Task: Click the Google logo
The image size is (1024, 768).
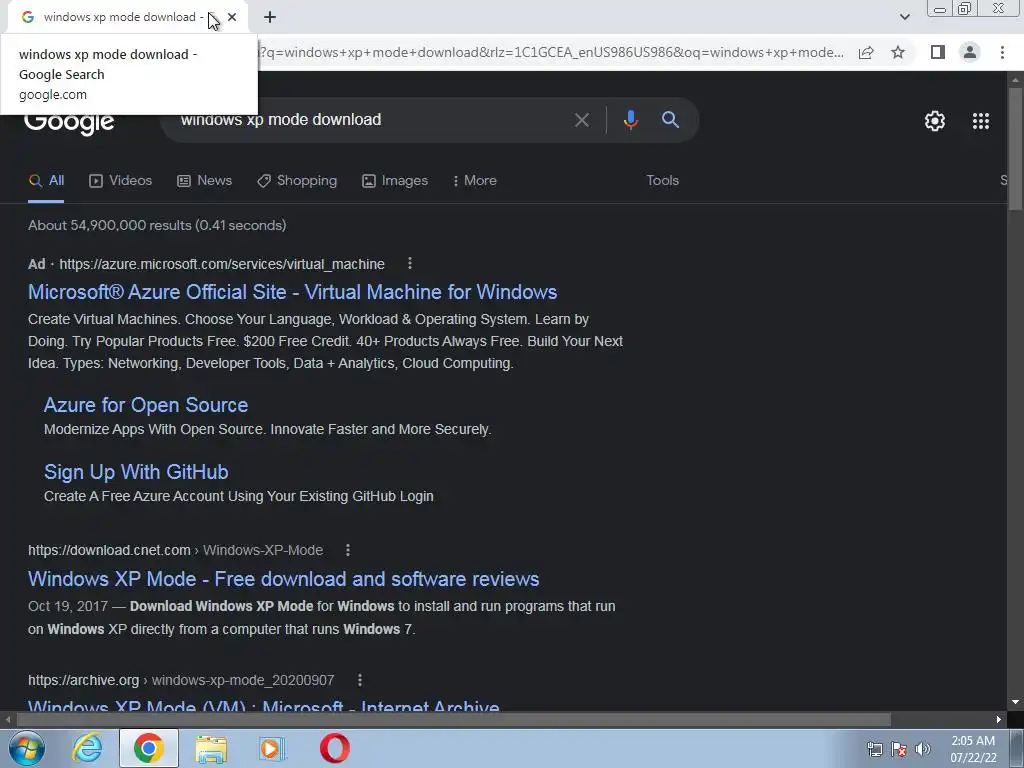Action: click(69, 124)
